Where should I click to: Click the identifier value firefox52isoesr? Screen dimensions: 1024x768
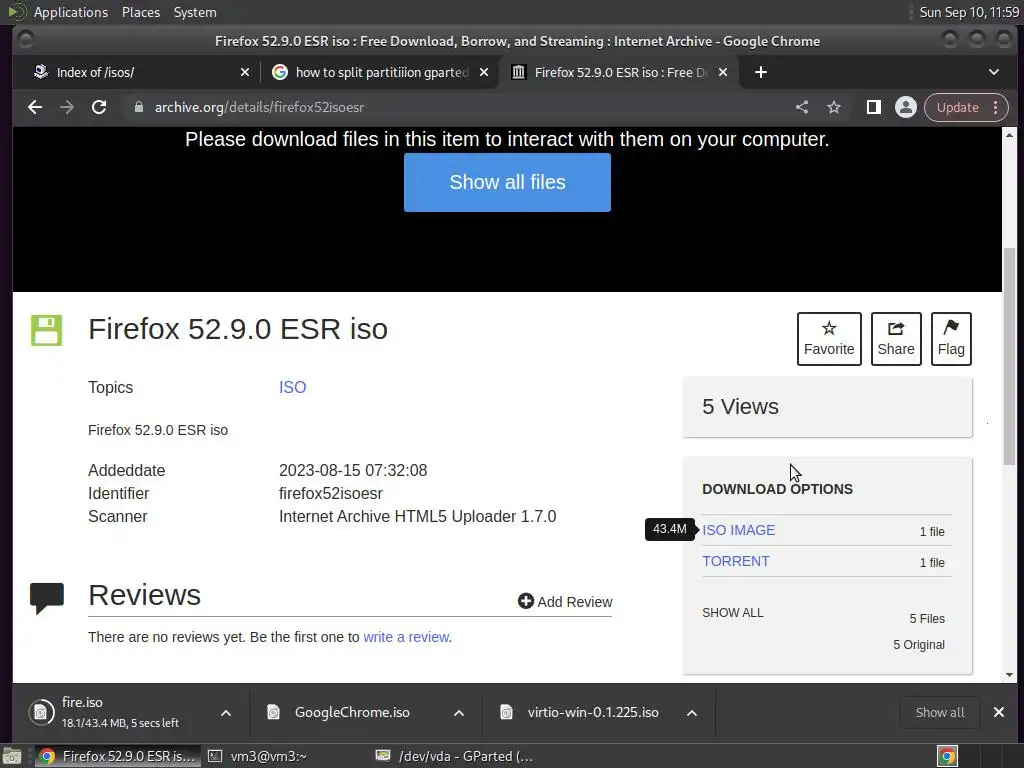coord(330,494)
